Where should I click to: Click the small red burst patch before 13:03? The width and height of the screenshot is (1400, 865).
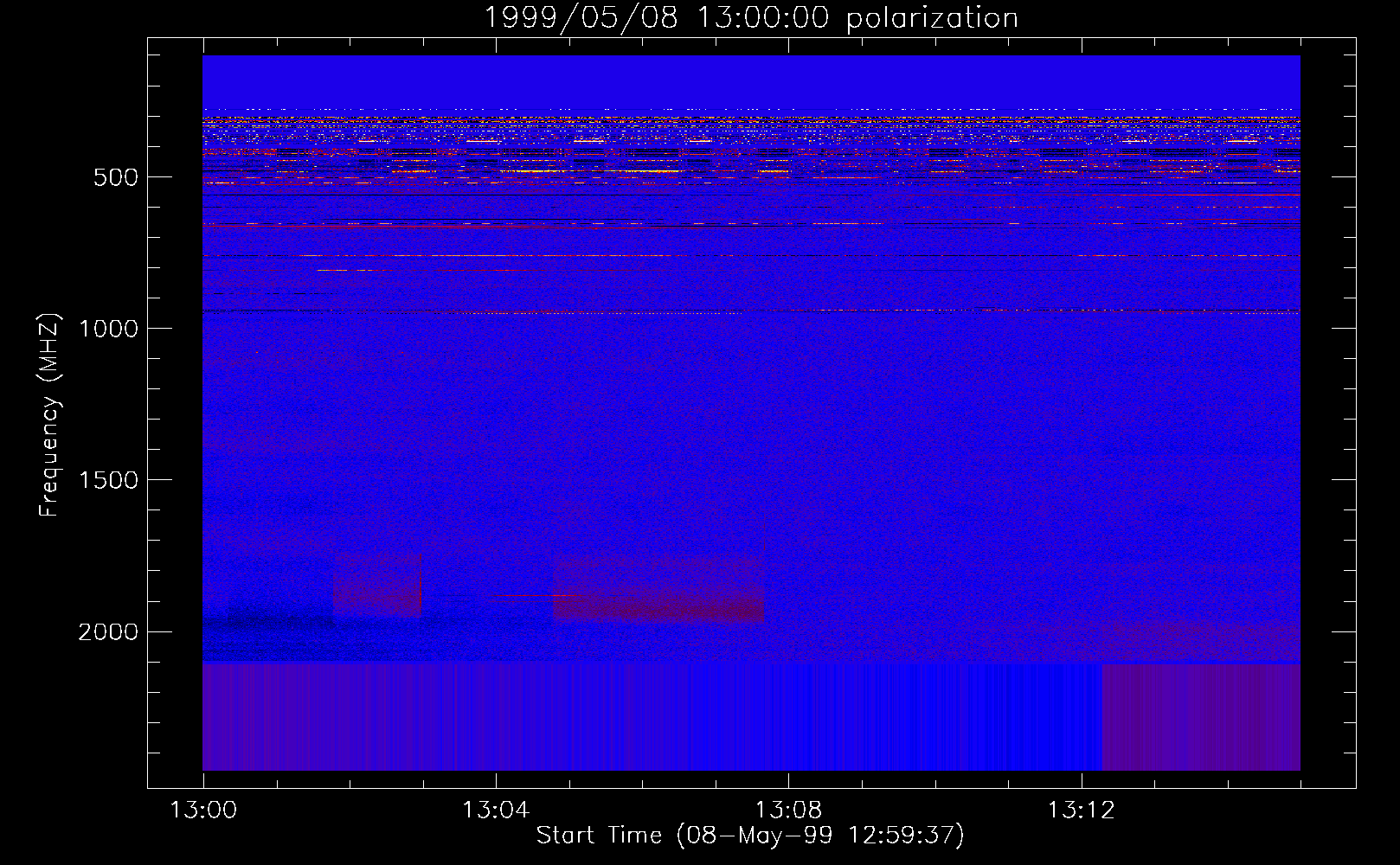[377, 584]
